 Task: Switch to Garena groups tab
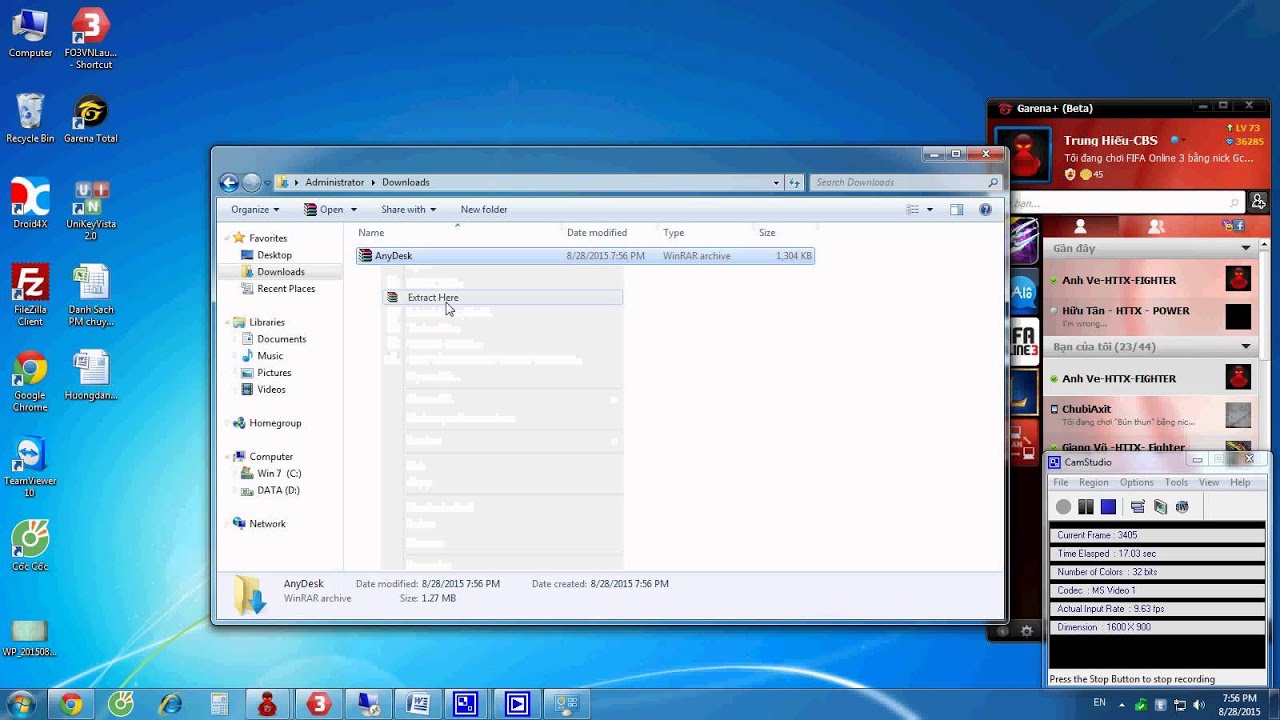pyautogui.click(x=1157, y=227)
